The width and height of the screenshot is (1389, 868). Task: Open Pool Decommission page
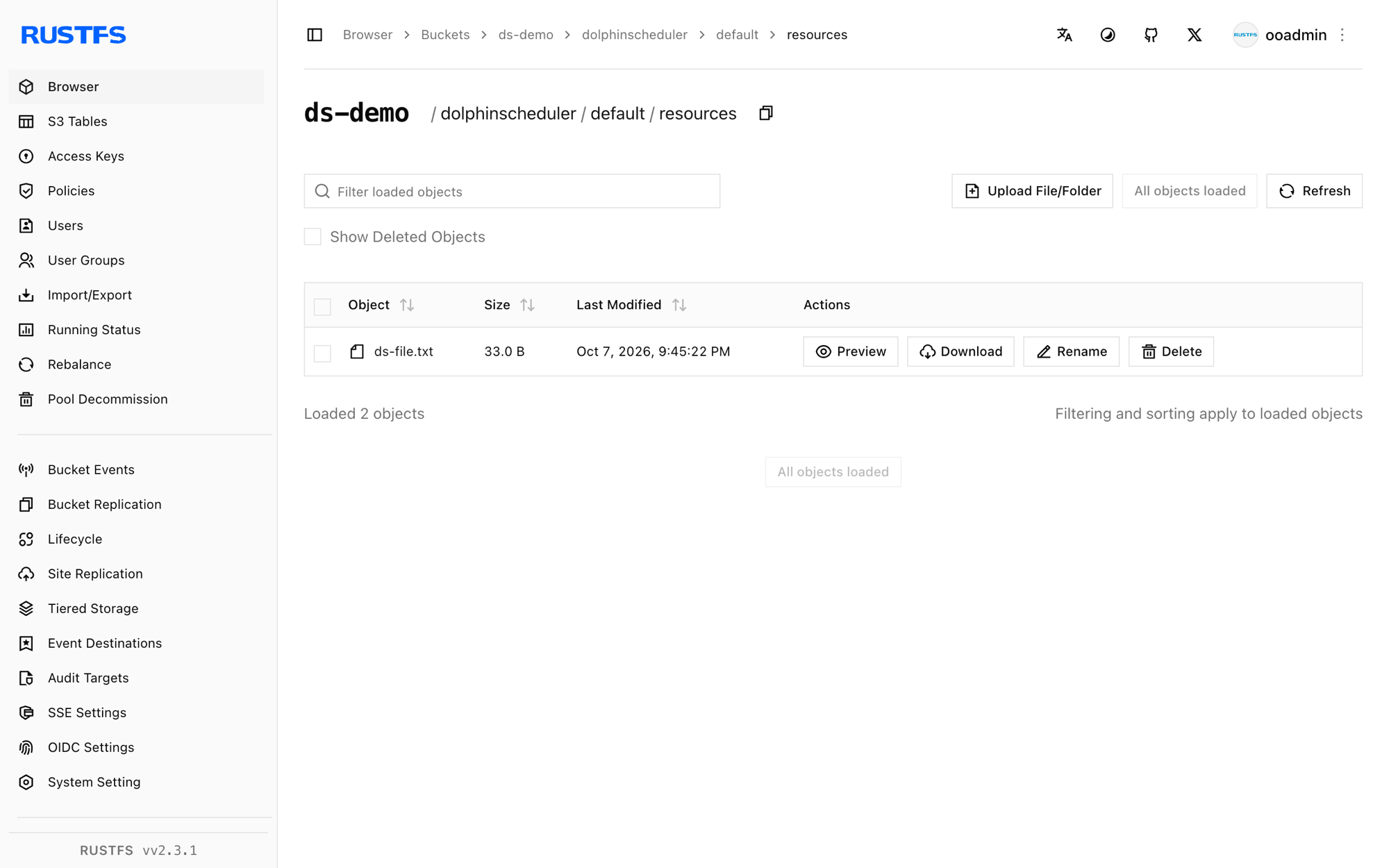click(136, 399)
